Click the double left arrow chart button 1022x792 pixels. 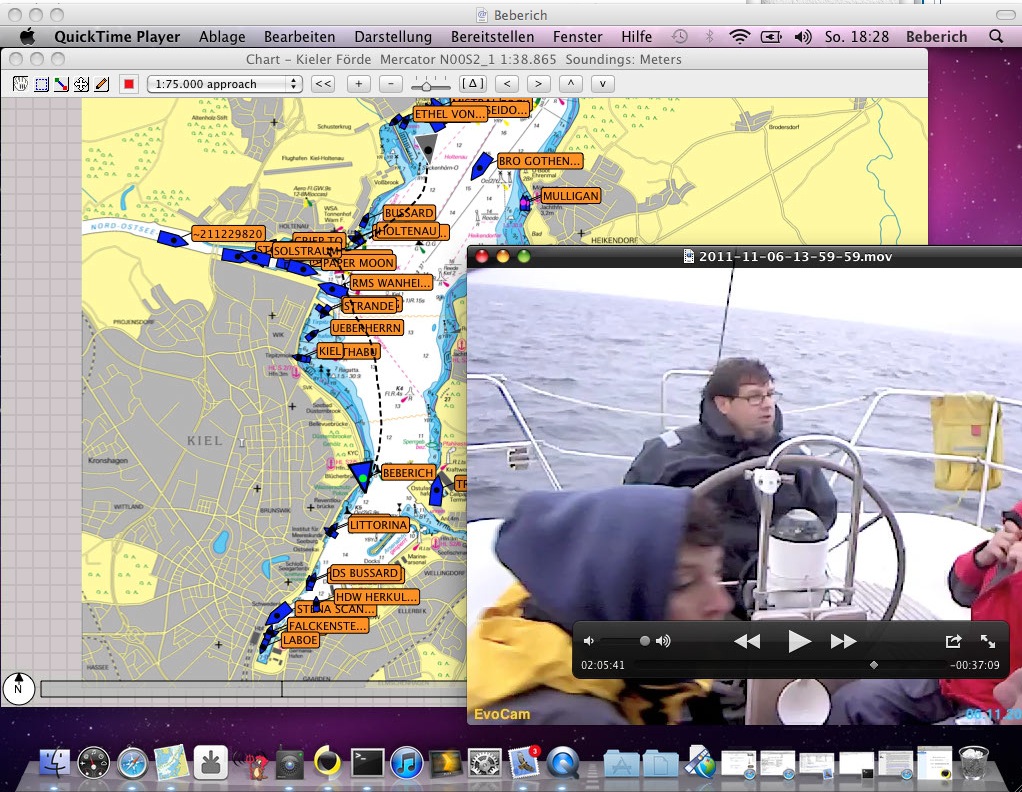click(323, 84)
